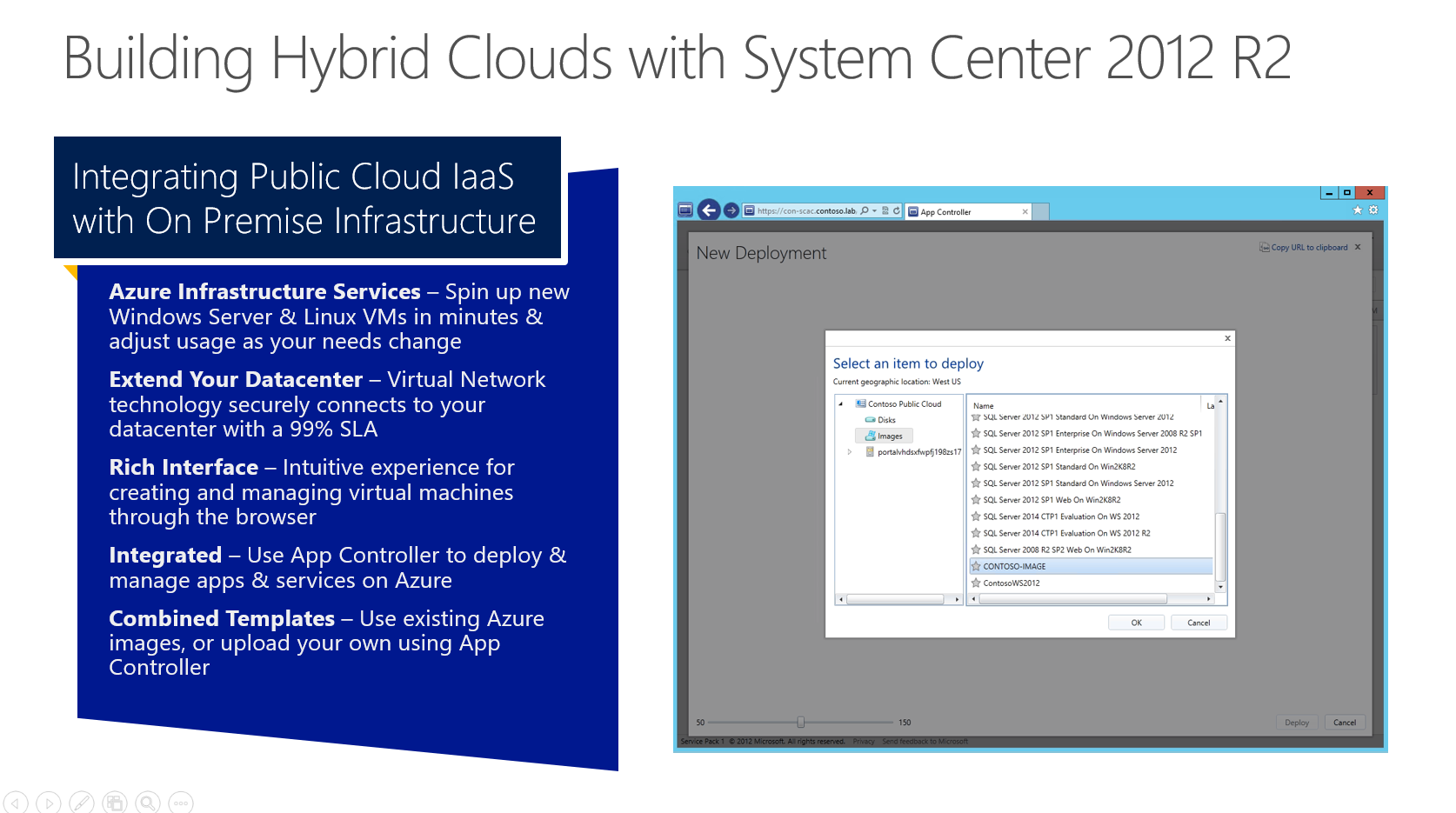This screenshot has height=813, width=1456.
Task: Star SQL 2012 Enterprise 2008 R2 SP1 image
Action: pos(976,433)
